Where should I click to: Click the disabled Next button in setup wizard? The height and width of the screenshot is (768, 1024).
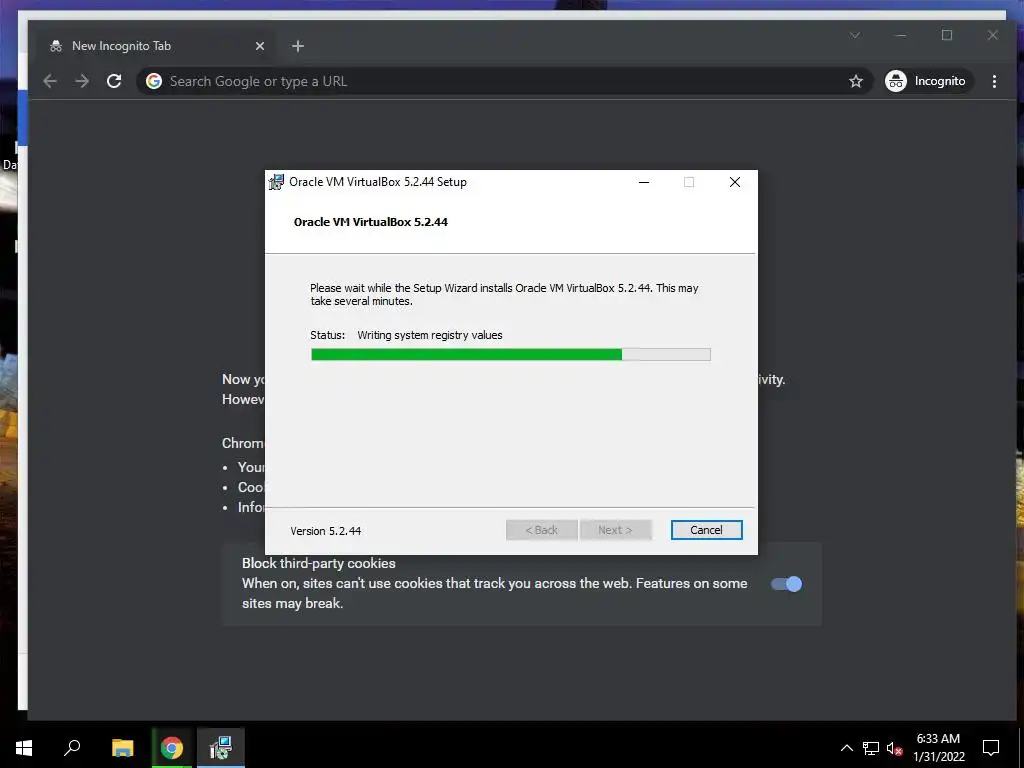[x=615, y=530]
